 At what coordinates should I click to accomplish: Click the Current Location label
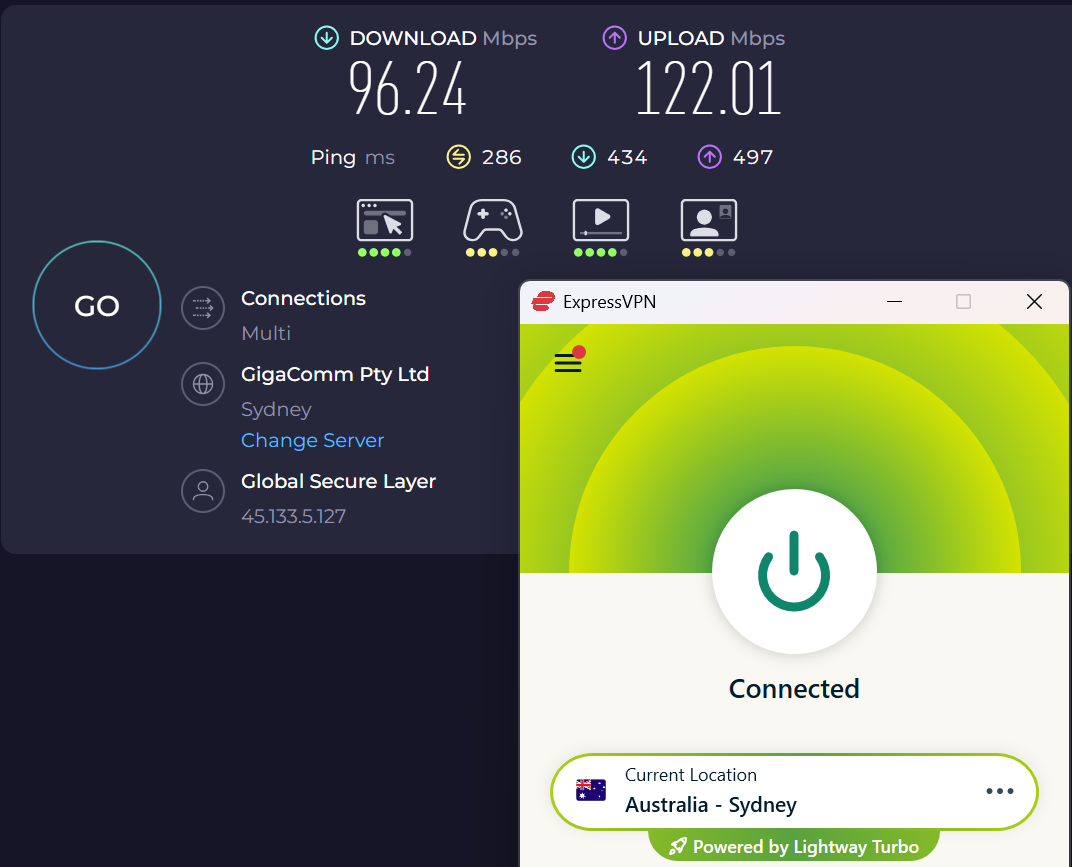(691, 775)
